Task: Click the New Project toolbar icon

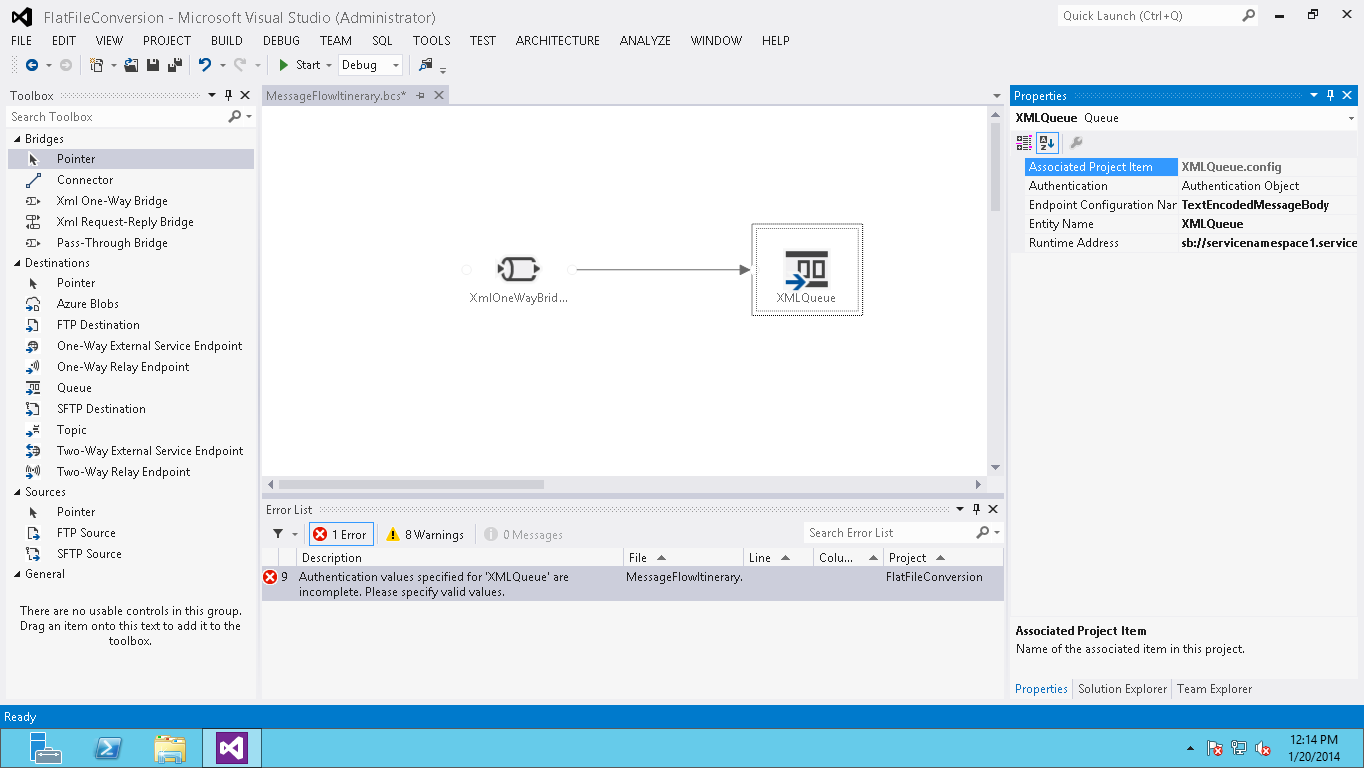Action: (97, 65)
